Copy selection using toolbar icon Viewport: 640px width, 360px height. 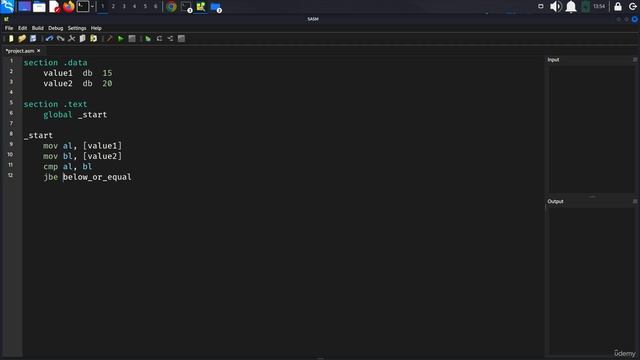tap(82, 38)
